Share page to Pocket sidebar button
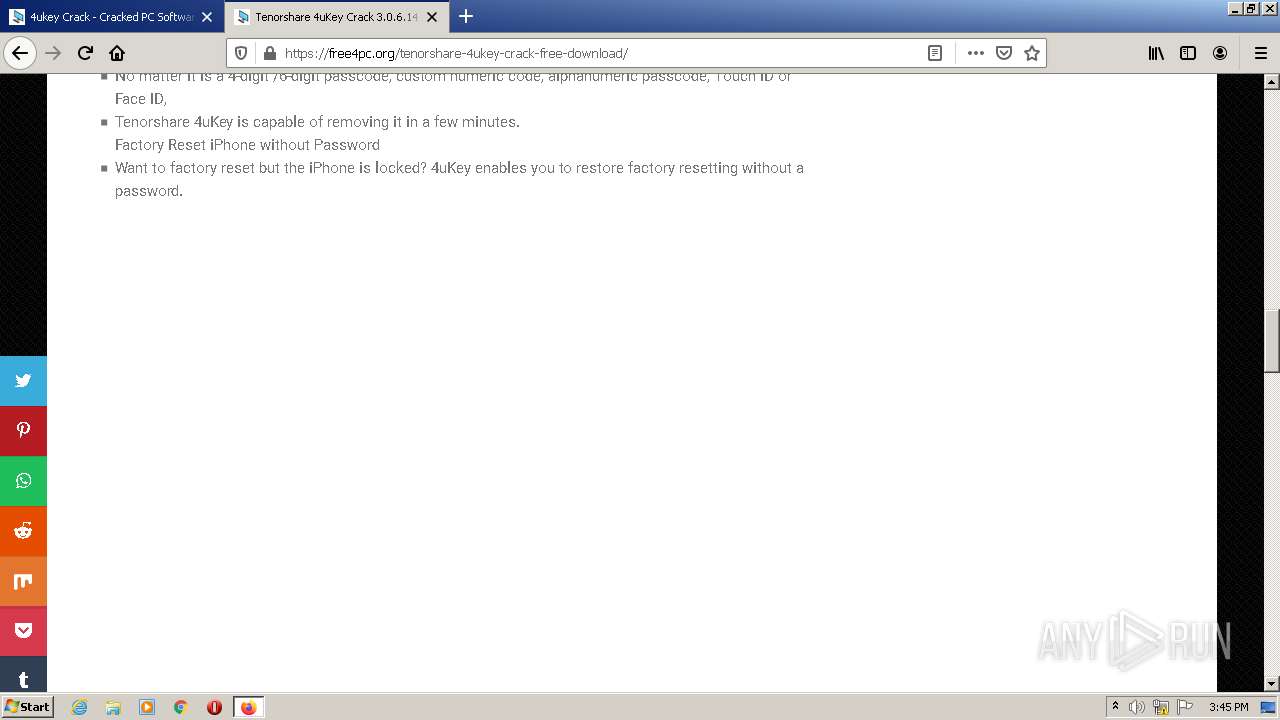Viewport: 1280px width, 720px height. point(23,631)
